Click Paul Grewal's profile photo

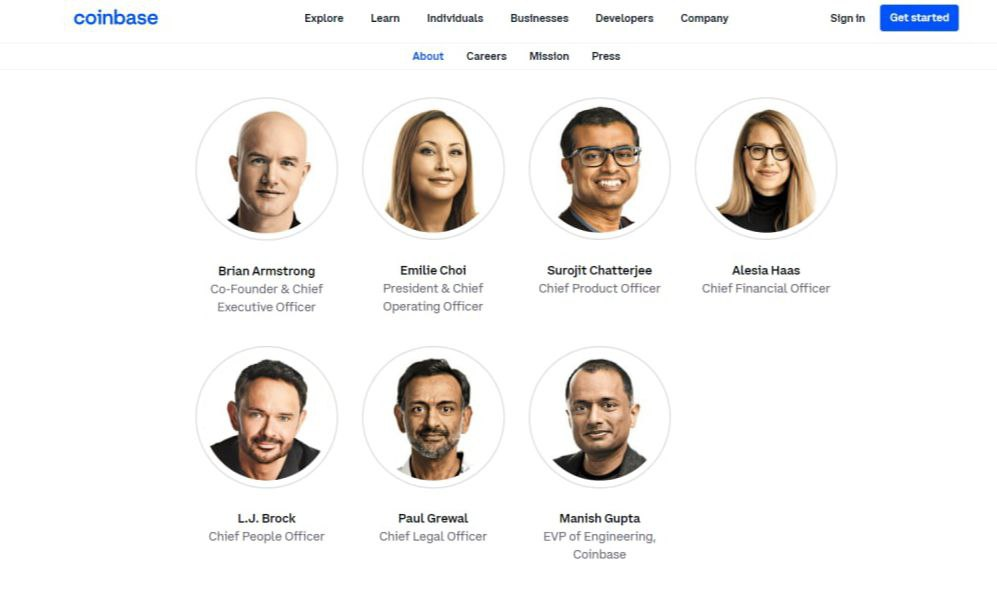(433, 417)
